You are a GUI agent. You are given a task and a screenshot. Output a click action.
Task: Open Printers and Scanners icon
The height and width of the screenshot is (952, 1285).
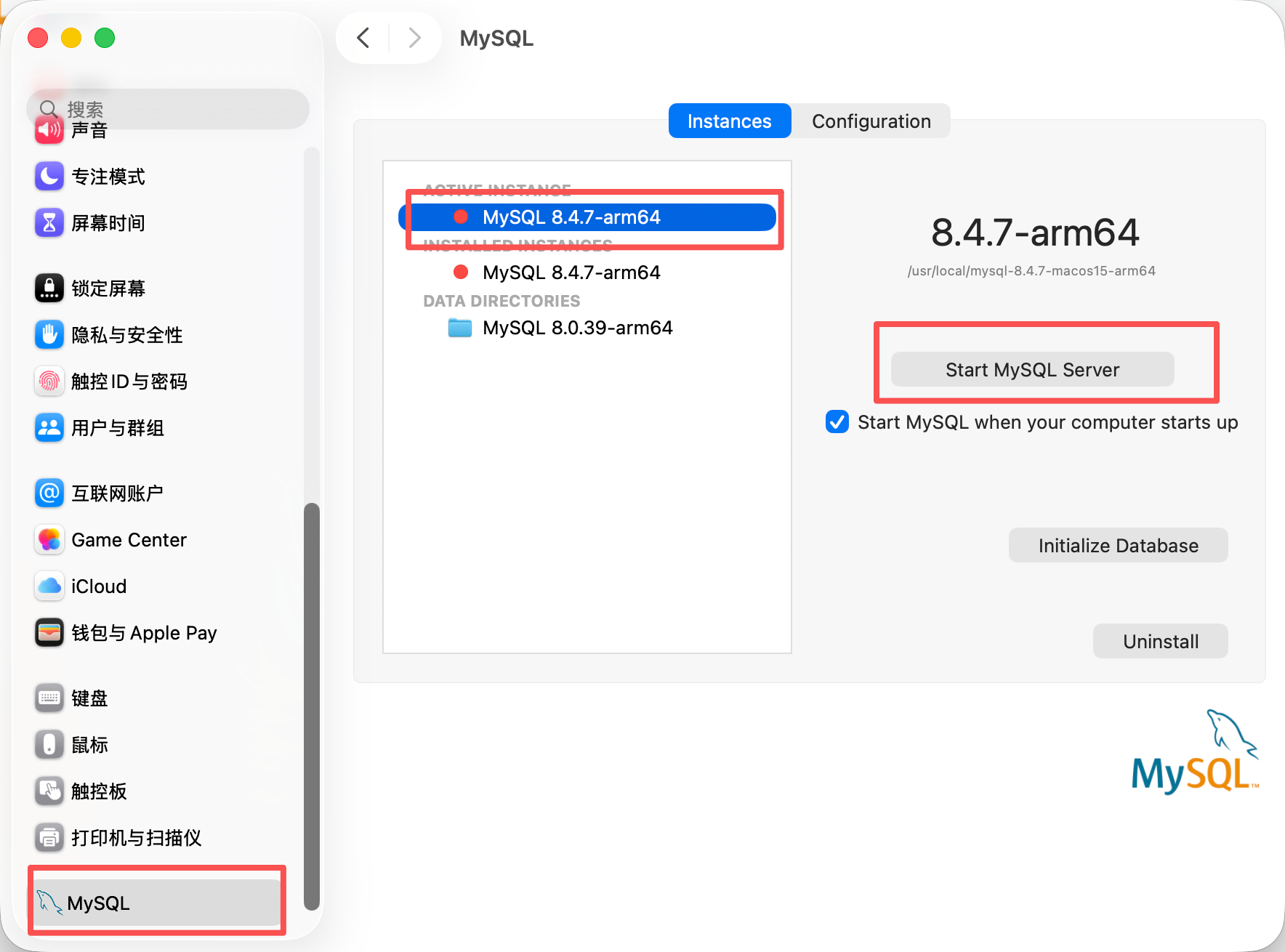pyautogui.click(x=49, y=838)
